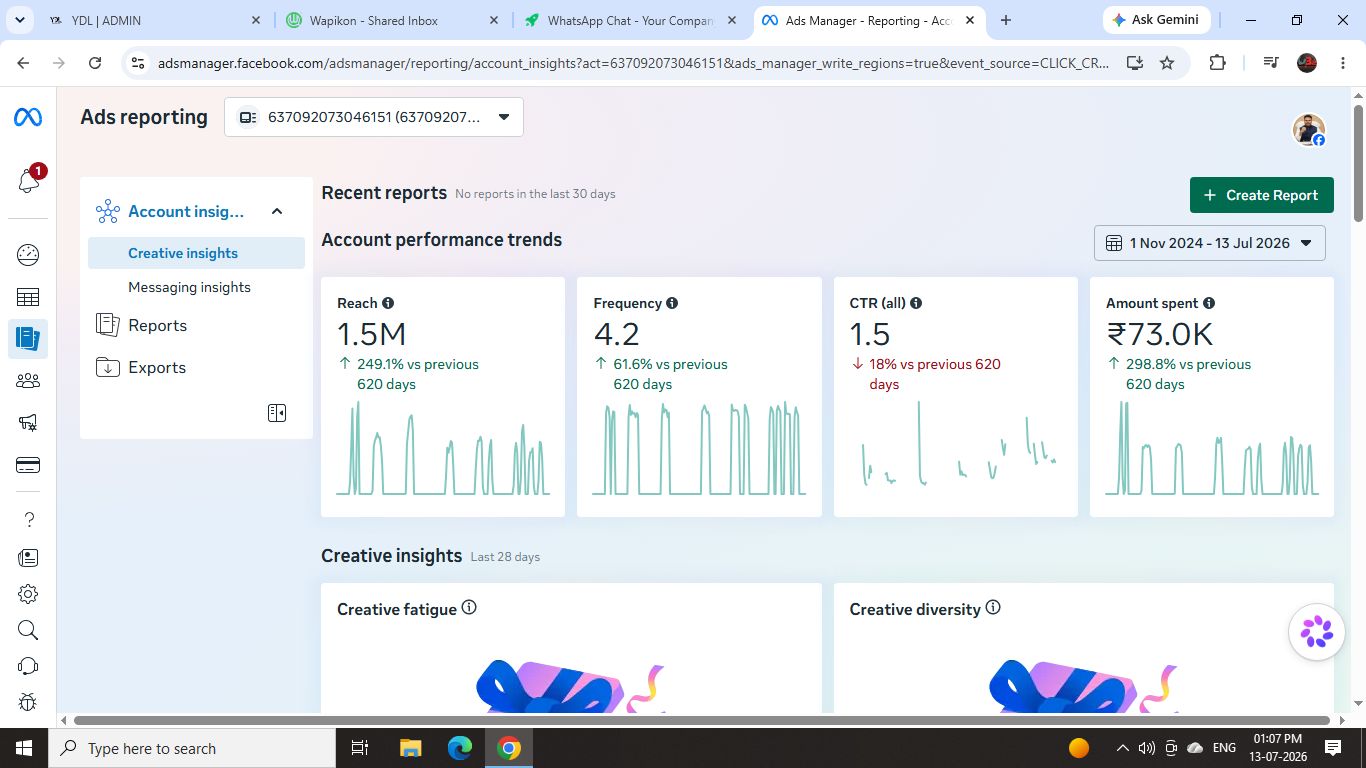Click the 1.5M reach value
Screen dimensions: 1366x768
(x=372, y=334)
